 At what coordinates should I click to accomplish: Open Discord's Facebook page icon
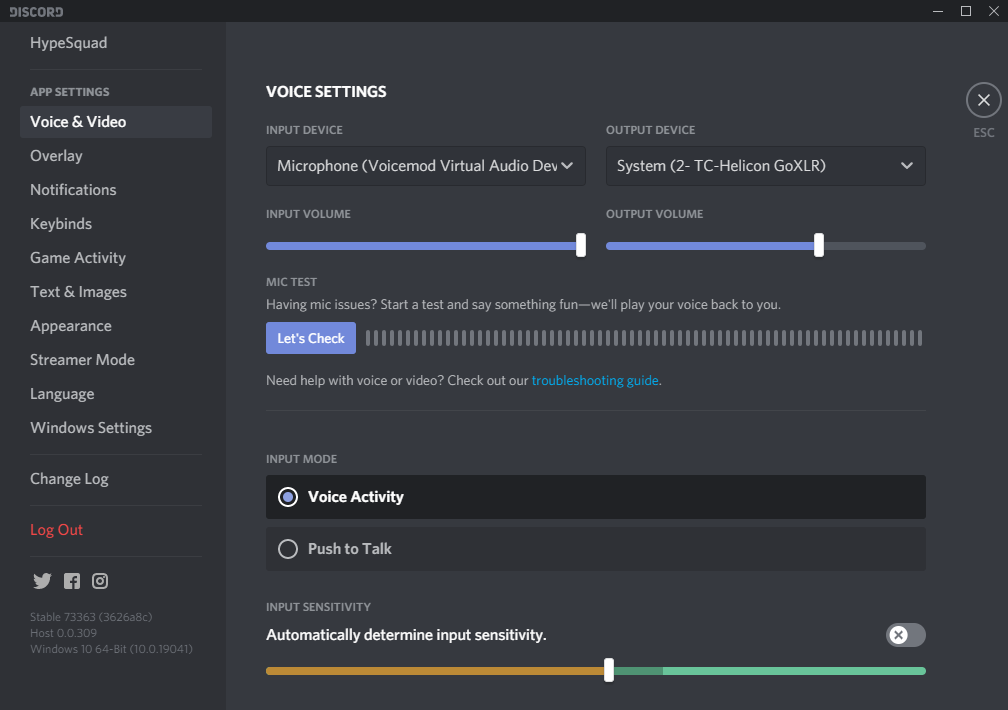(72, 581)
